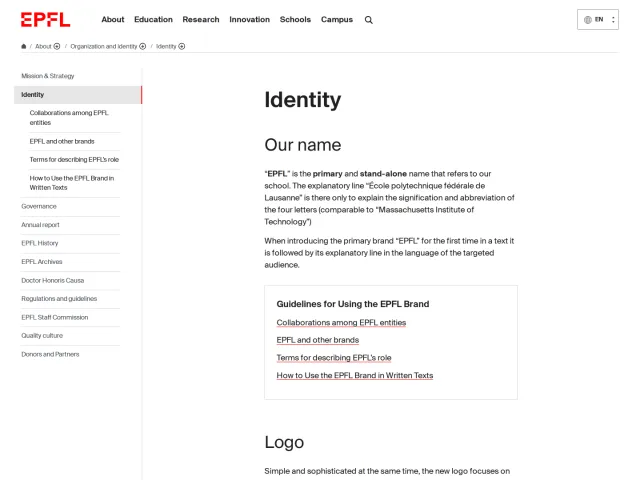640x480 pixels.
Task: Click the Logo section heading
Action: [x=284, y=442]
